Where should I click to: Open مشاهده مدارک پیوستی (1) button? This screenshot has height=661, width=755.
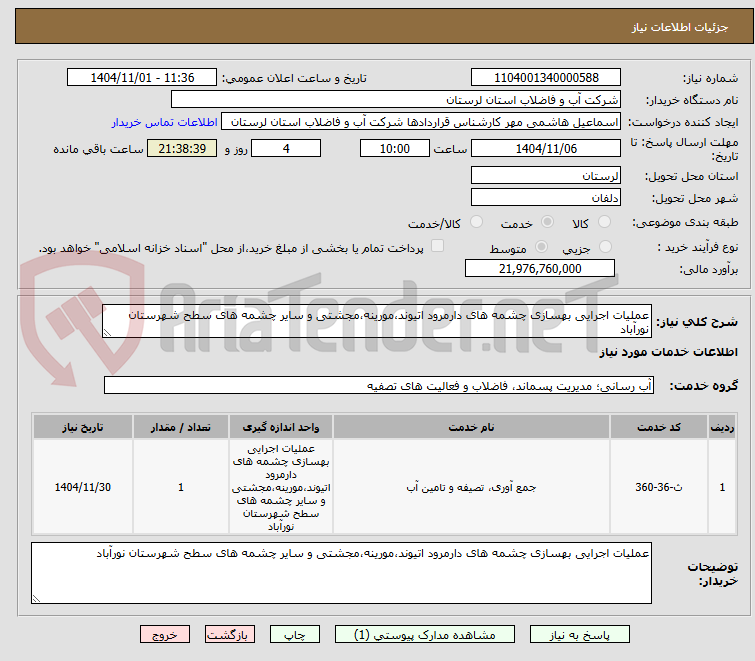coord(425,635)
